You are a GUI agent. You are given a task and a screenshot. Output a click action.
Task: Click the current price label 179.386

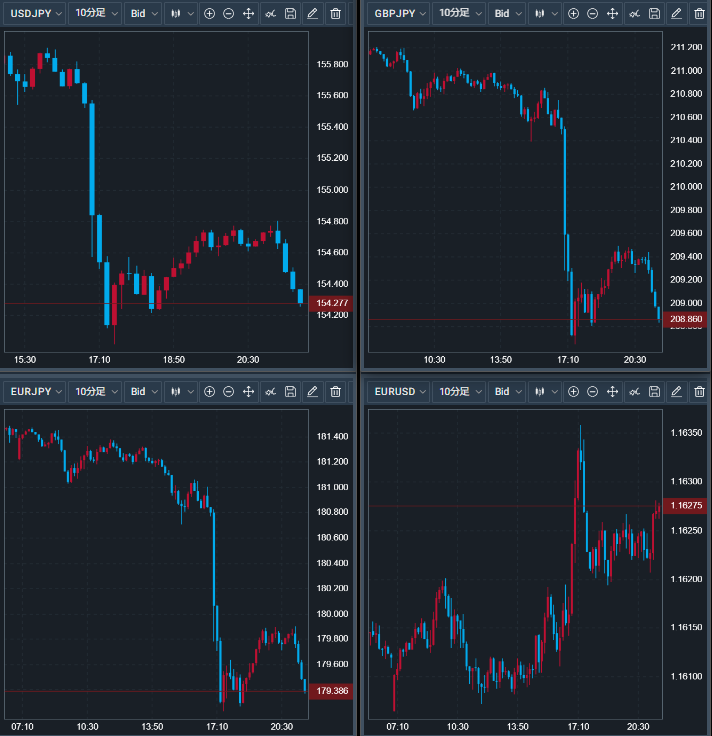coord(331,691)
